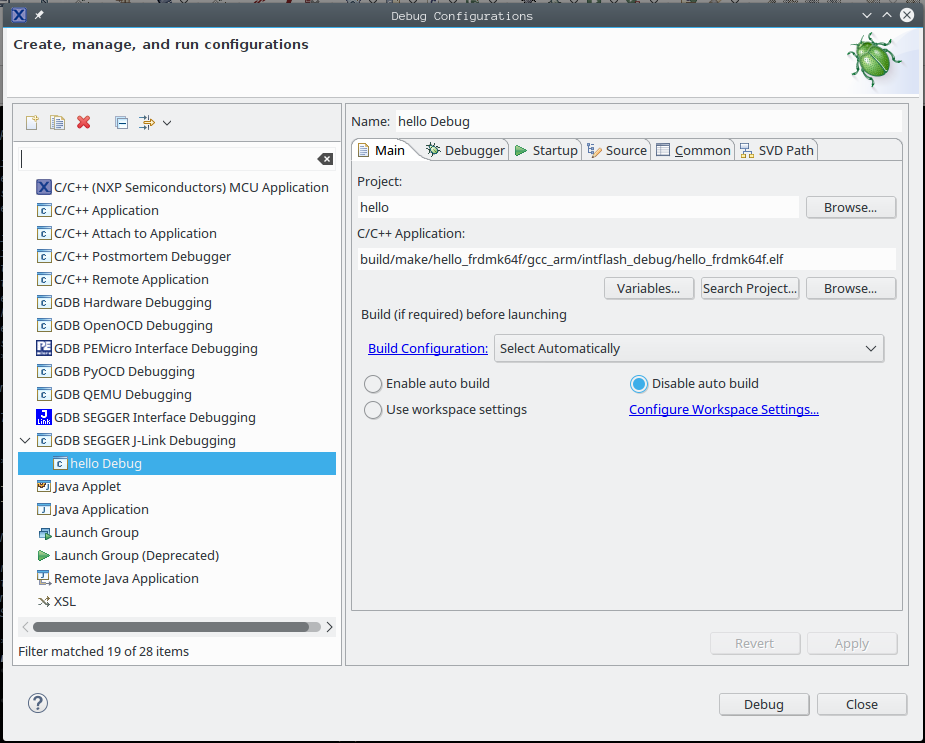This screenshot has width=925, height=743.
Task: Duplicate the selected launch configuration
Action: click(x=58, y=122)
